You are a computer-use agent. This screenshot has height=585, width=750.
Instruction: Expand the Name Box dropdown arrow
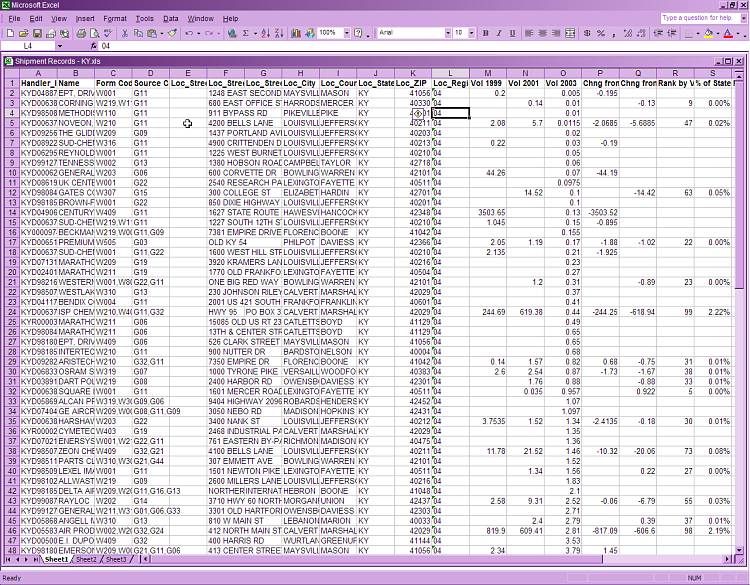(60, 46)
